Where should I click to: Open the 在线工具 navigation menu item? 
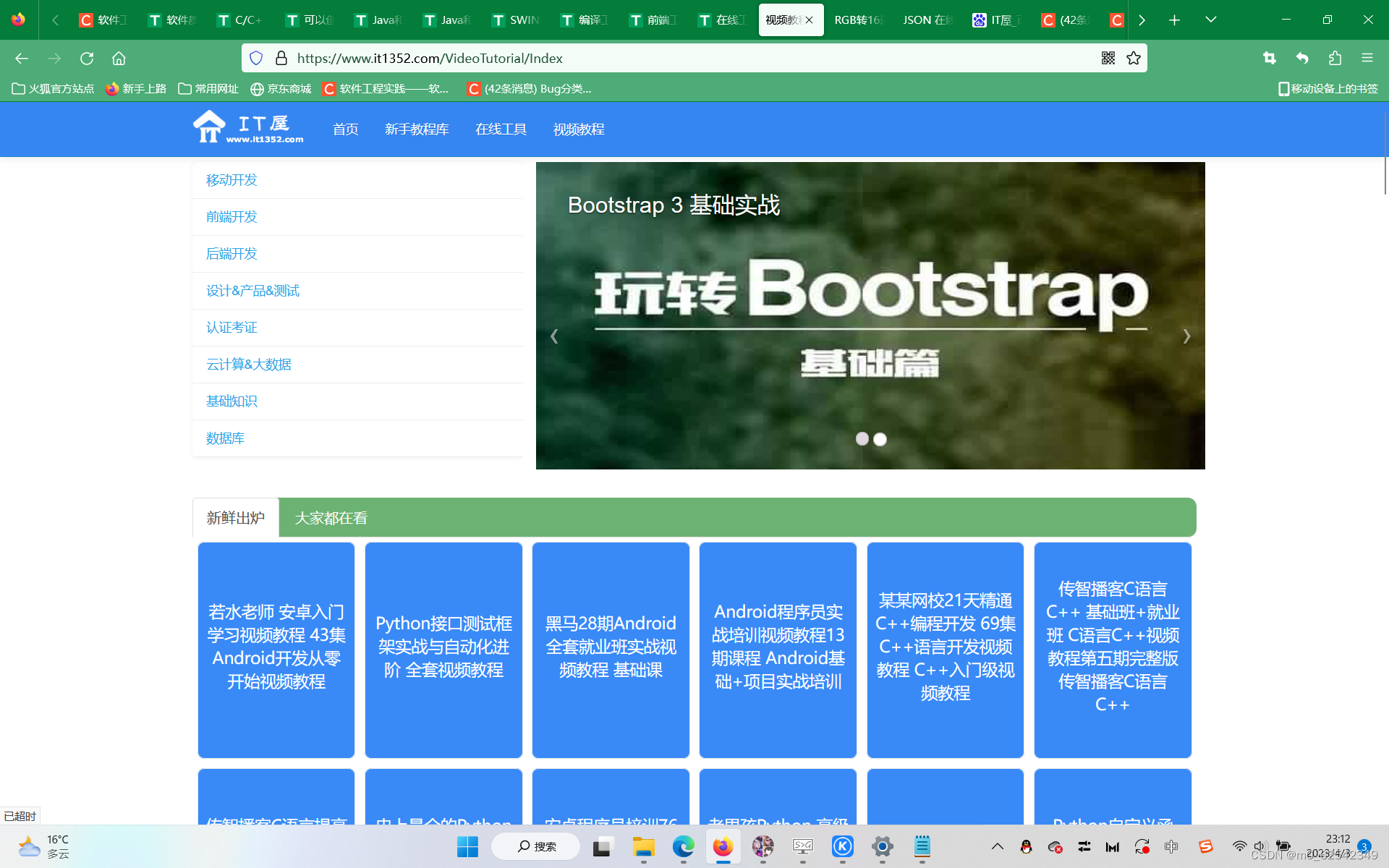tap(501, 129)
